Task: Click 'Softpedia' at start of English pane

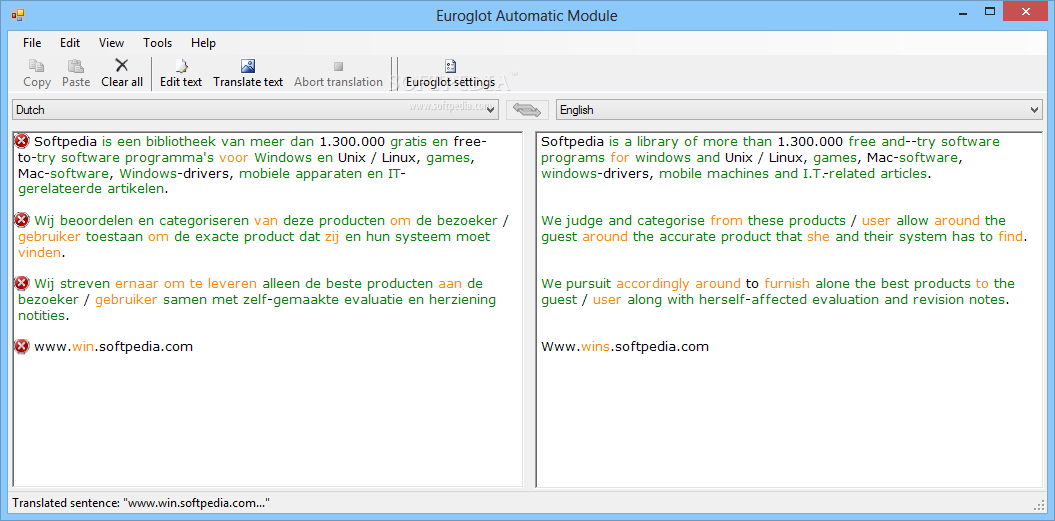Action: 573,142
